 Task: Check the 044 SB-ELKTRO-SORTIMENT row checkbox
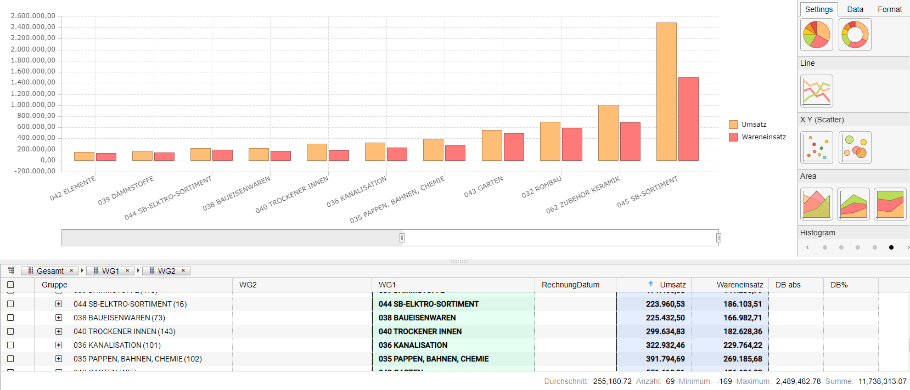click(x=10, y=304)
